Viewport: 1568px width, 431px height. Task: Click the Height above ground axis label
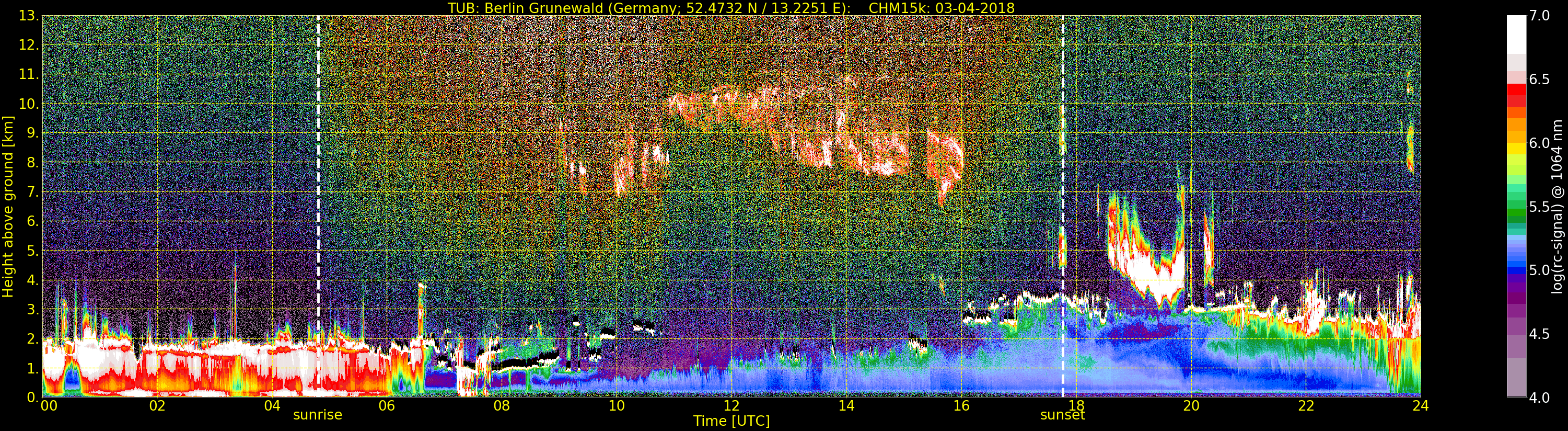[x=8, y=206]
